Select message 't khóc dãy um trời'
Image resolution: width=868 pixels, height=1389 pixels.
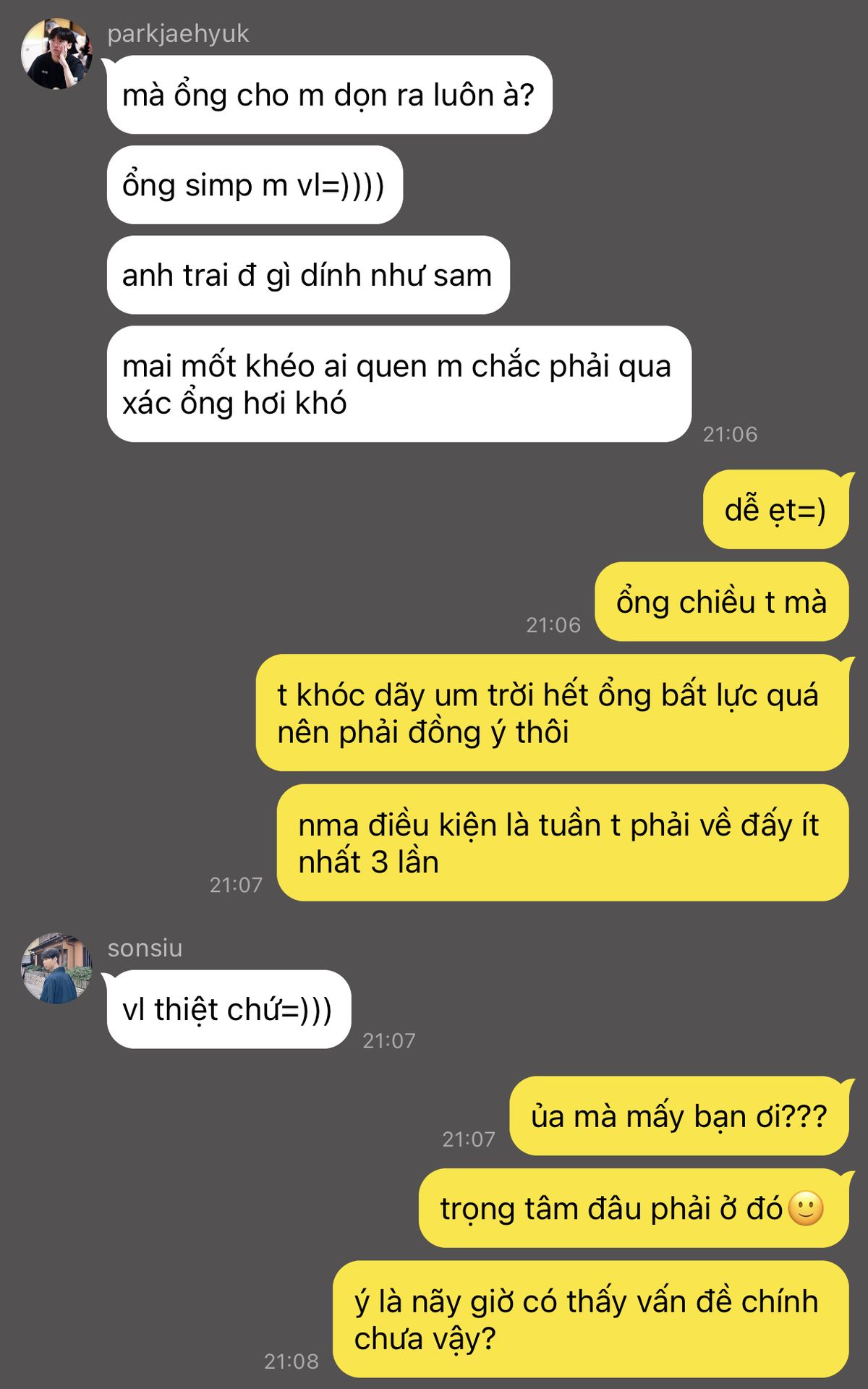click(552, 713)
